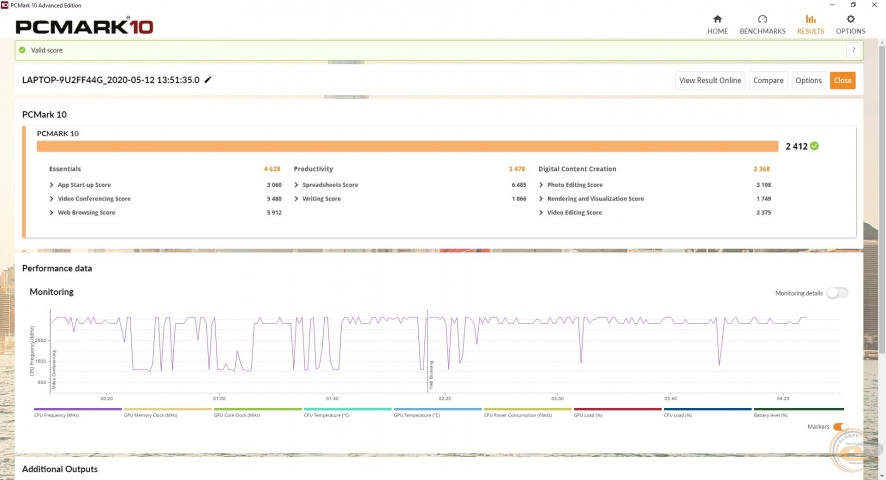The image size is (886, 480).
Task: Select GPU Memory Clock (MHz) legend item
Action: pyautogui.click(x=167, y=412)
